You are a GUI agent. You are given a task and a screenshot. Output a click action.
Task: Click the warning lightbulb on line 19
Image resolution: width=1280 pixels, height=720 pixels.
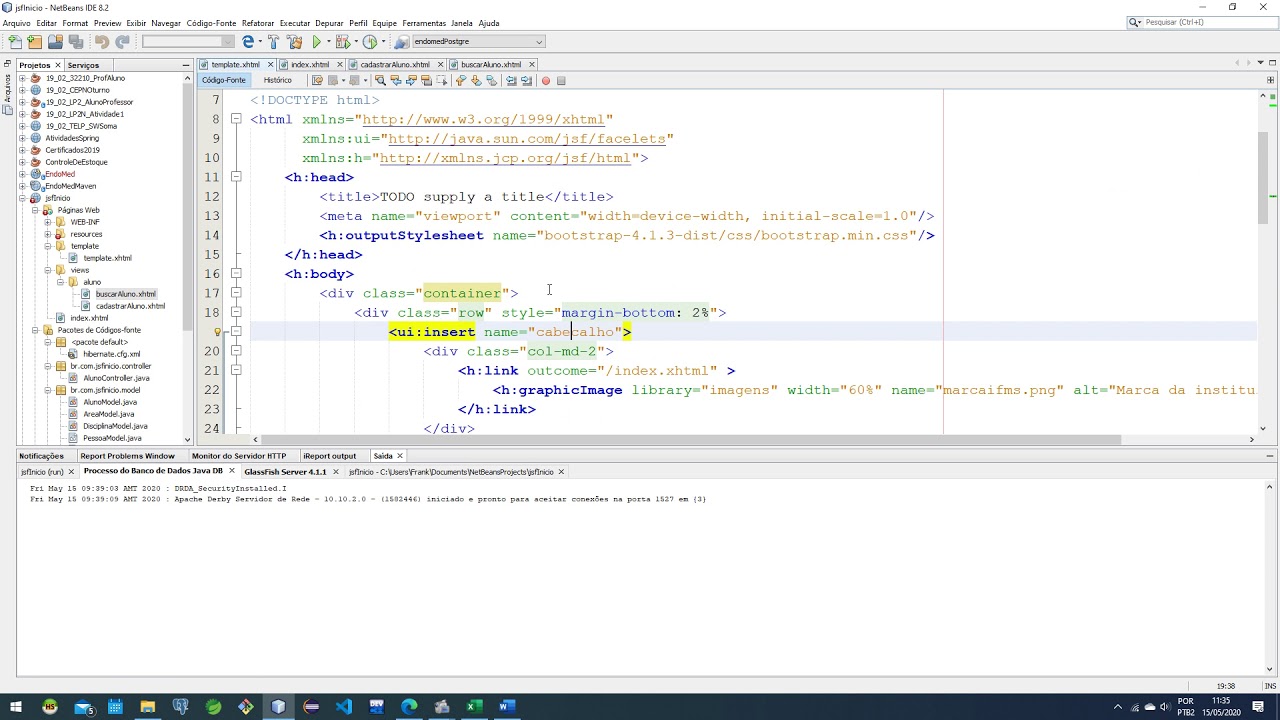click(x=217, y=332)
